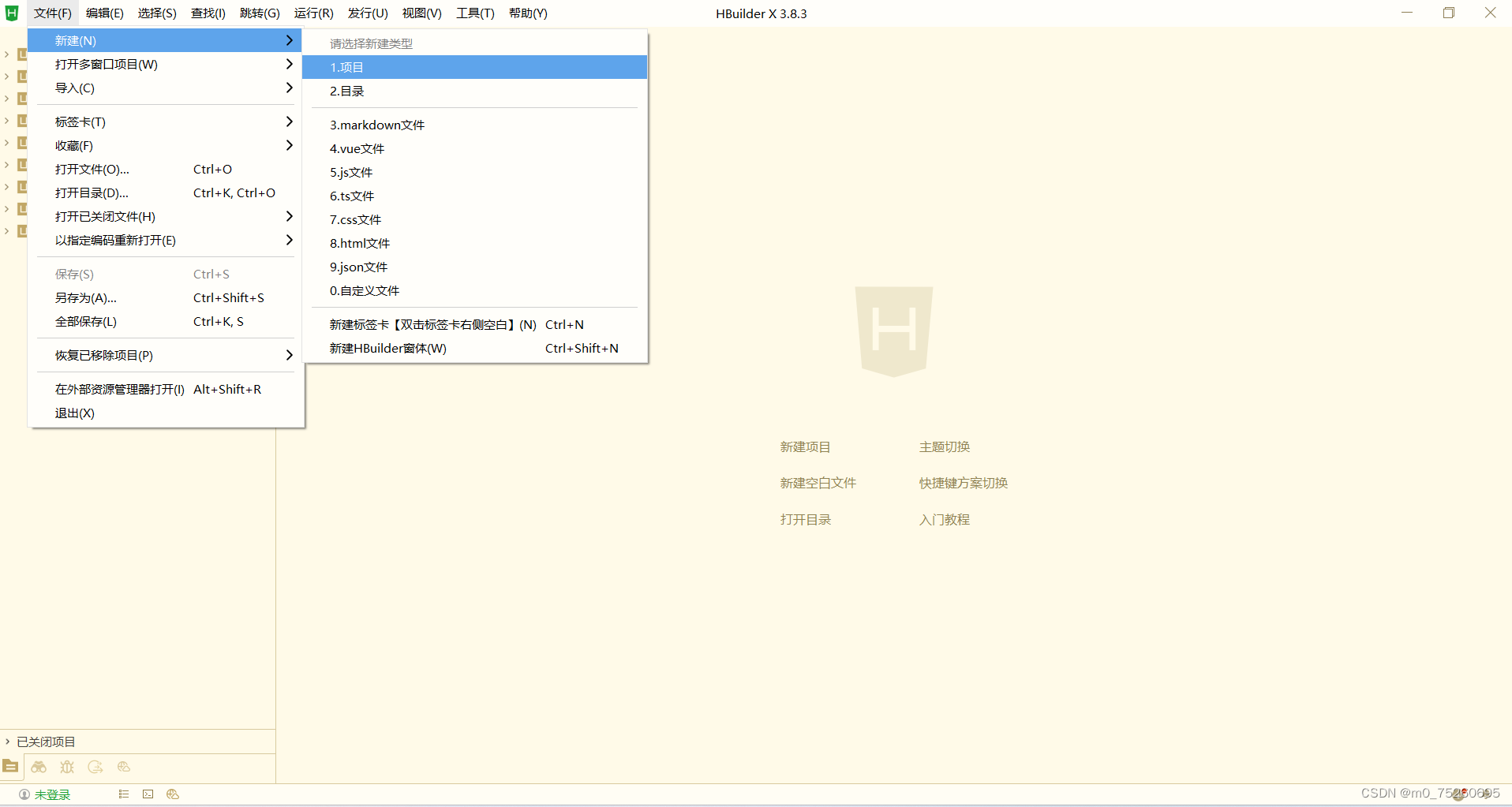Click the 新建项目 welcome link
Image resolution: width=1512 pixels, height=807 pixels.
click(x=805, y=446)
